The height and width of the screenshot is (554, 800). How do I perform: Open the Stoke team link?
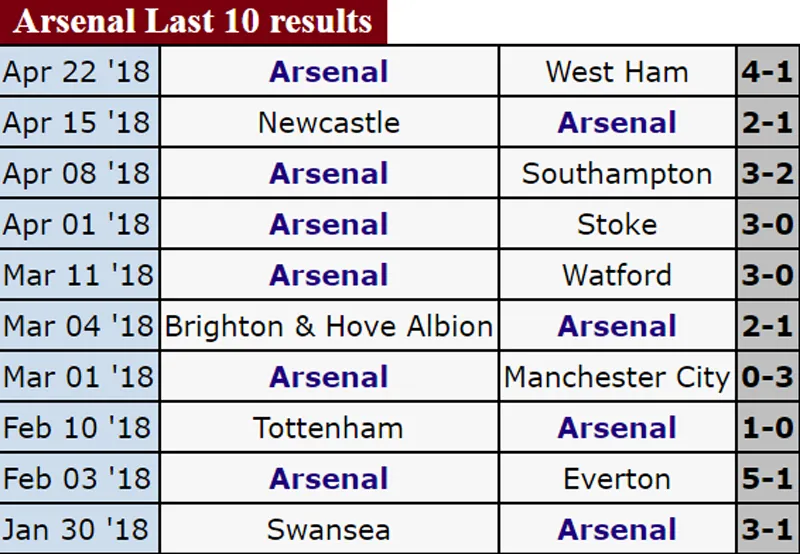617,224
